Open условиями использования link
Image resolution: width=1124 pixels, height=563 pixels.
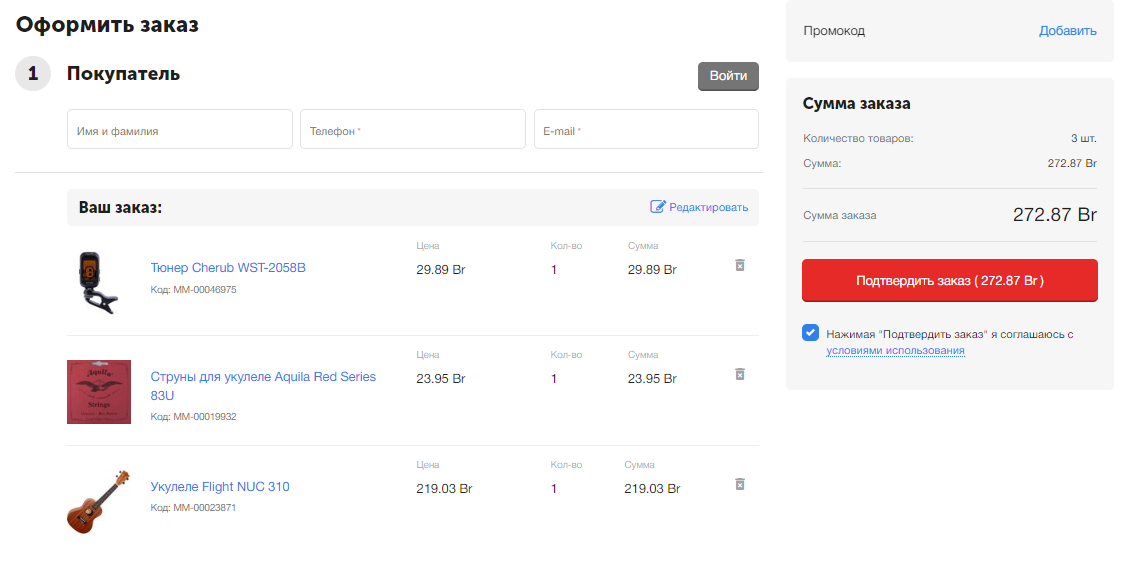[x=895, y=351]
